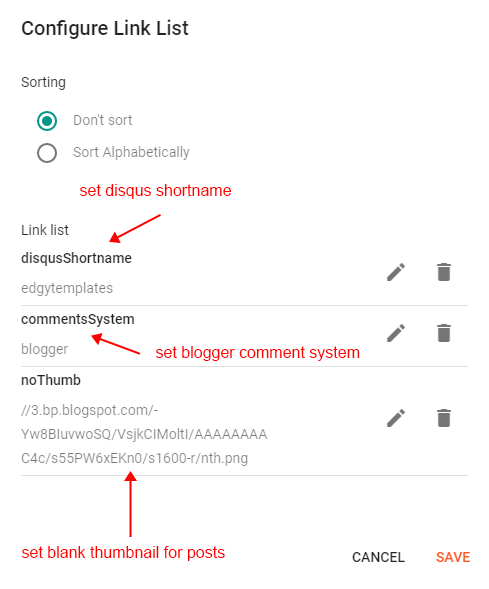489x589 pixels.
Task: Click the Don't sort label text
Action: [103, 120]
